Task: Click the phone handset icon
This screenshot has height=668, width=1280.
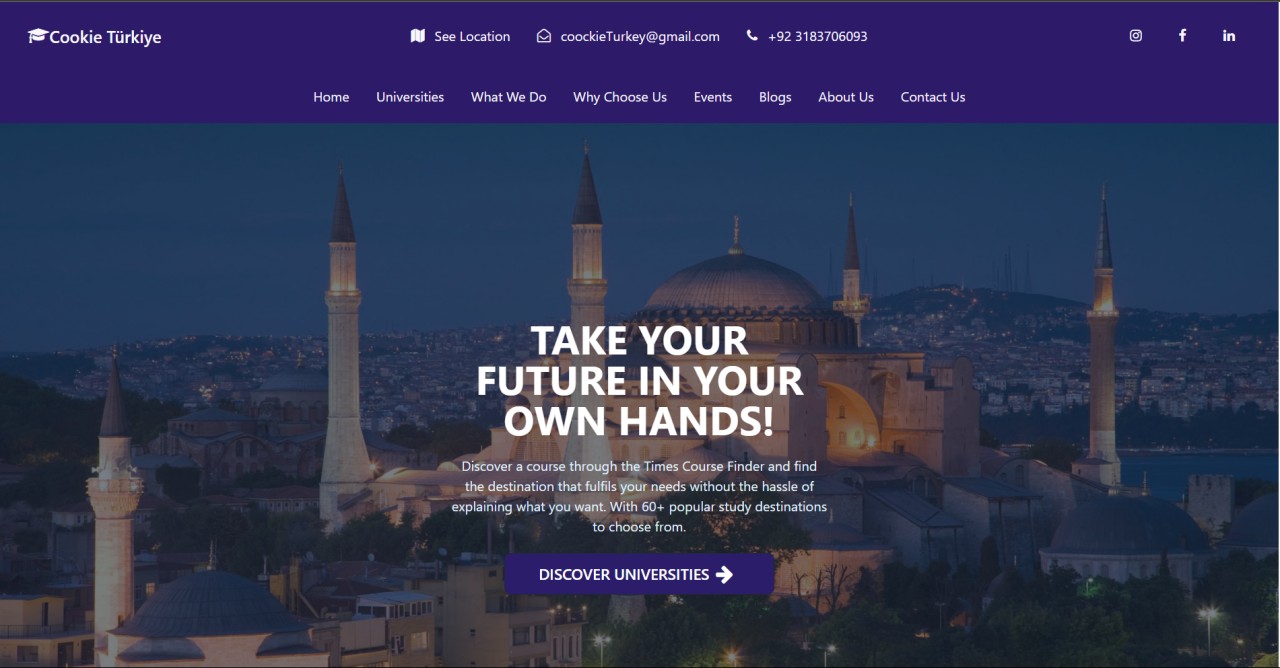Action: click(x=752, y=36)
